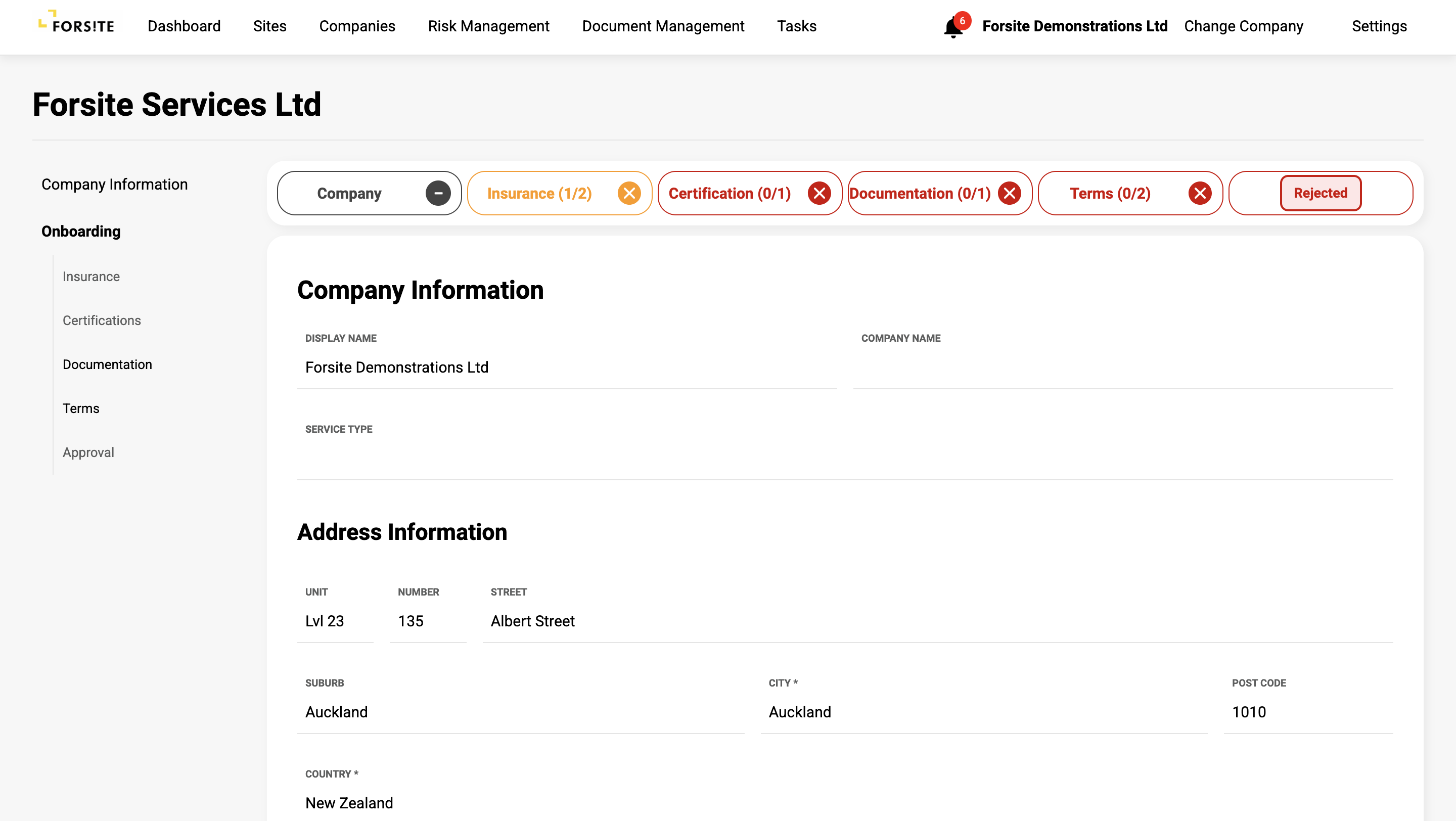Expand the Onboarding sidebar section
Screen dimensions: 1456x821
(x=81, y=231)
